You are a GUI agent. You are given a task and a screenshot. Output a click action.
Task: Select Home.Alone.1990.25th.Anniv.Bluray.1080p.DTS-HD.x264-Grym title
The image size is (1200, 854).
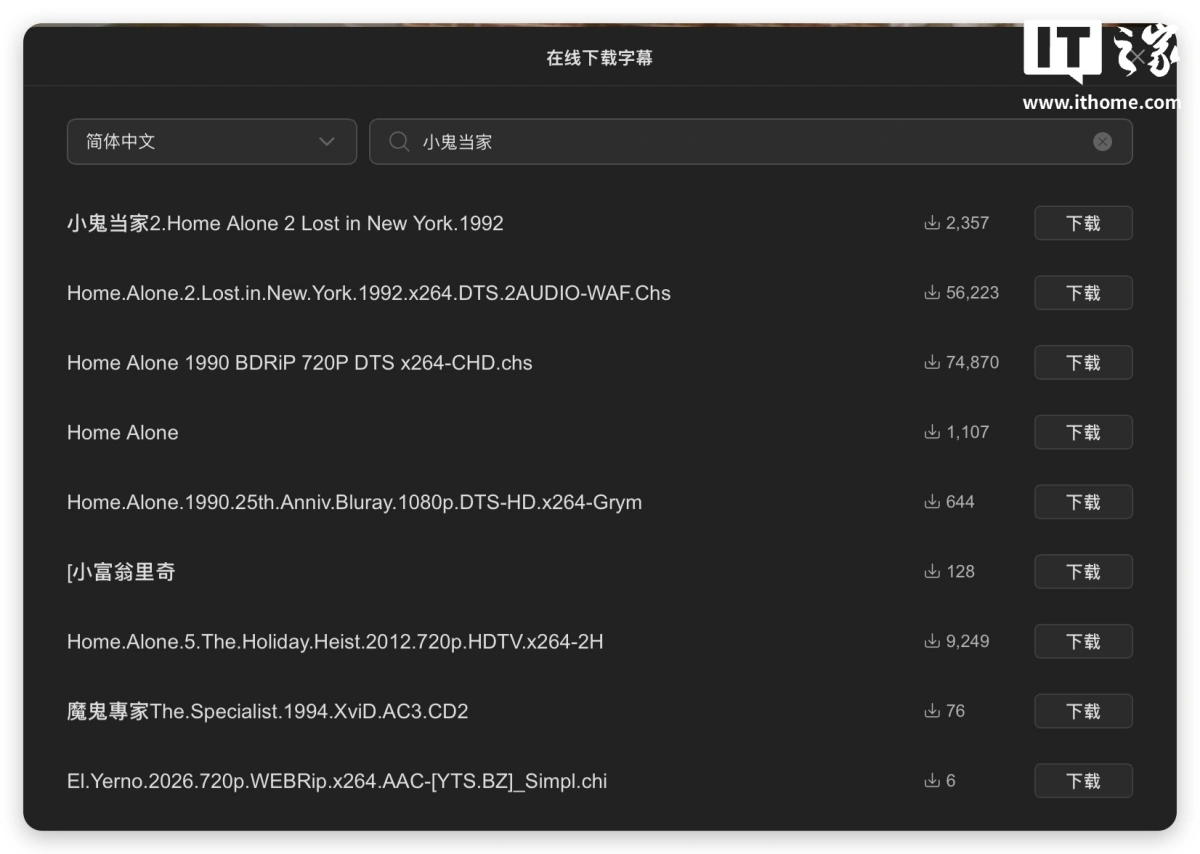coord(354,502)
